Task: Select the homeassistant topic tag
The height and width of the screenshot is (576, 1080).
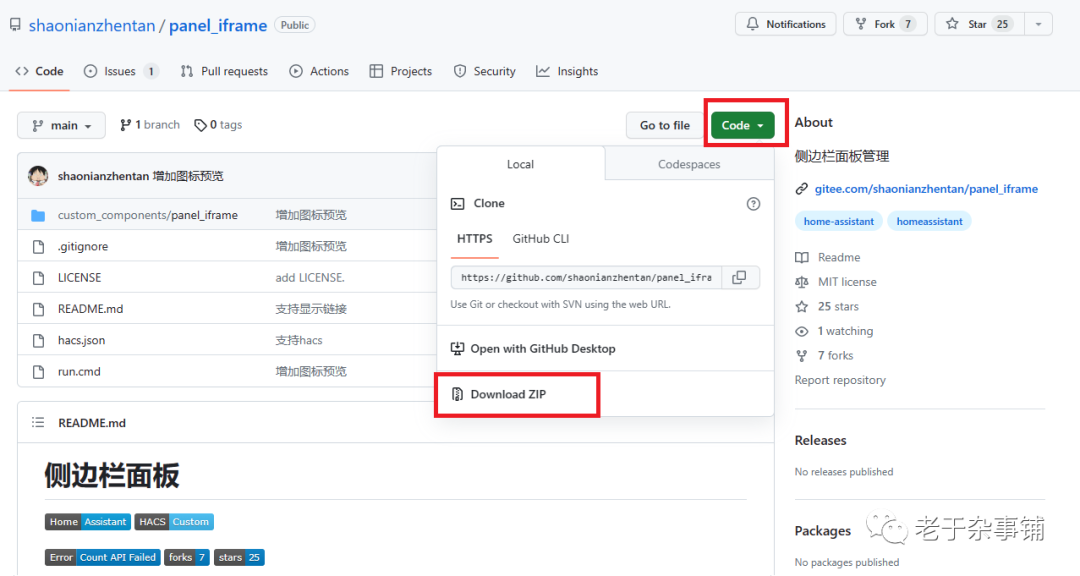Action: pos(929,221)
